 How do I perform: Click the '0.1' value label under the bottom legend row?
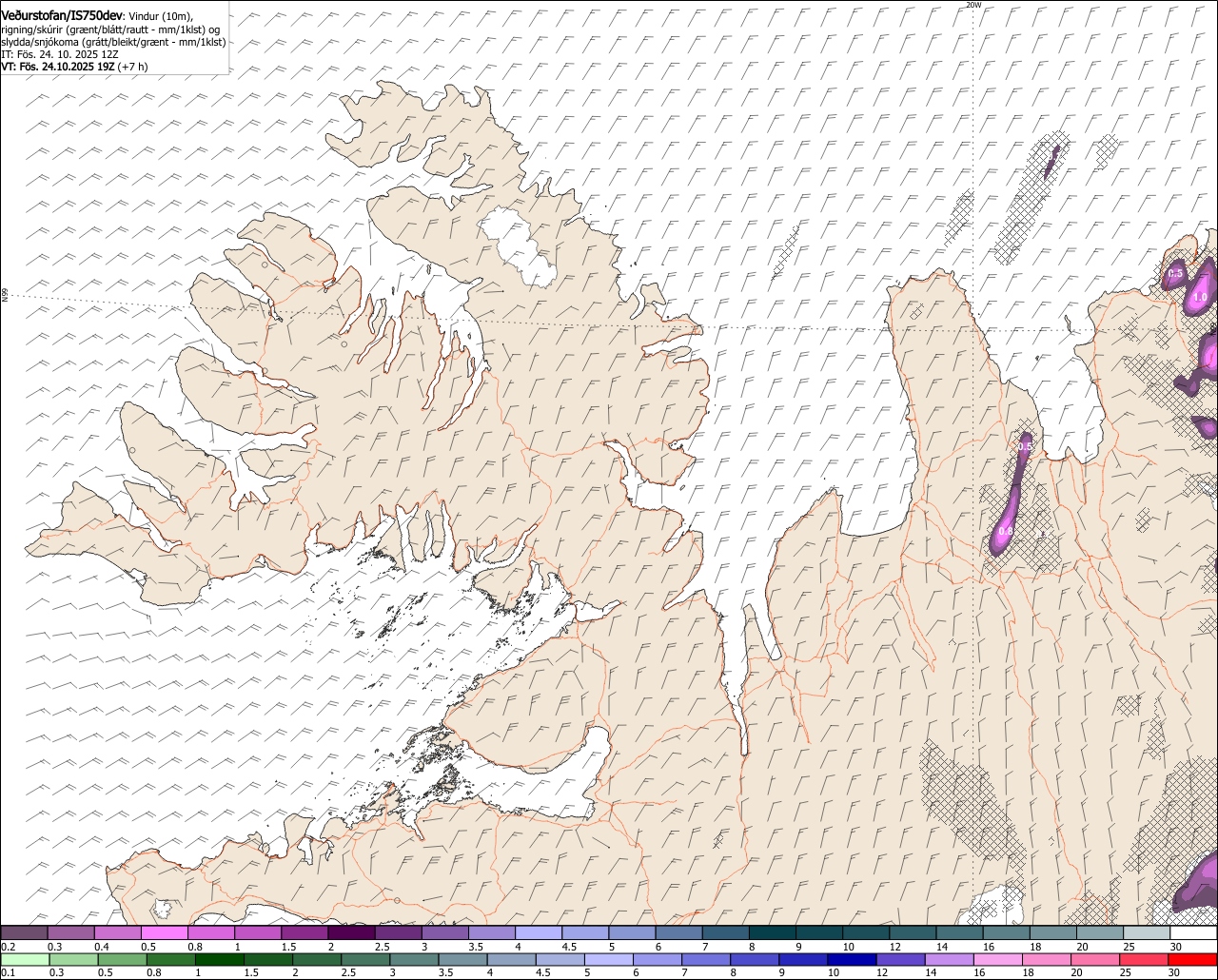click(8, 972)
